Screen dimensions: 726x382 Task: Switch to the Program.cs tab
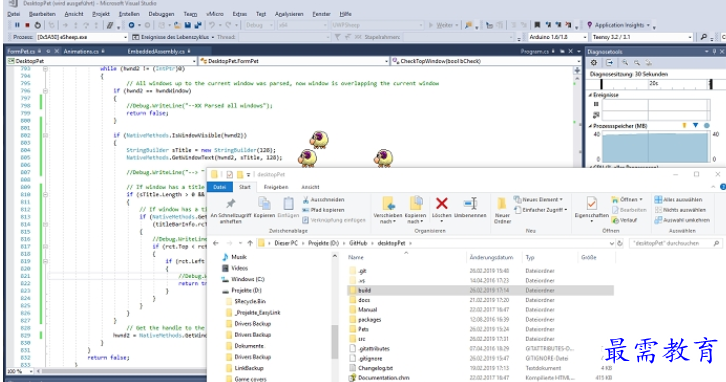(534, 51)
